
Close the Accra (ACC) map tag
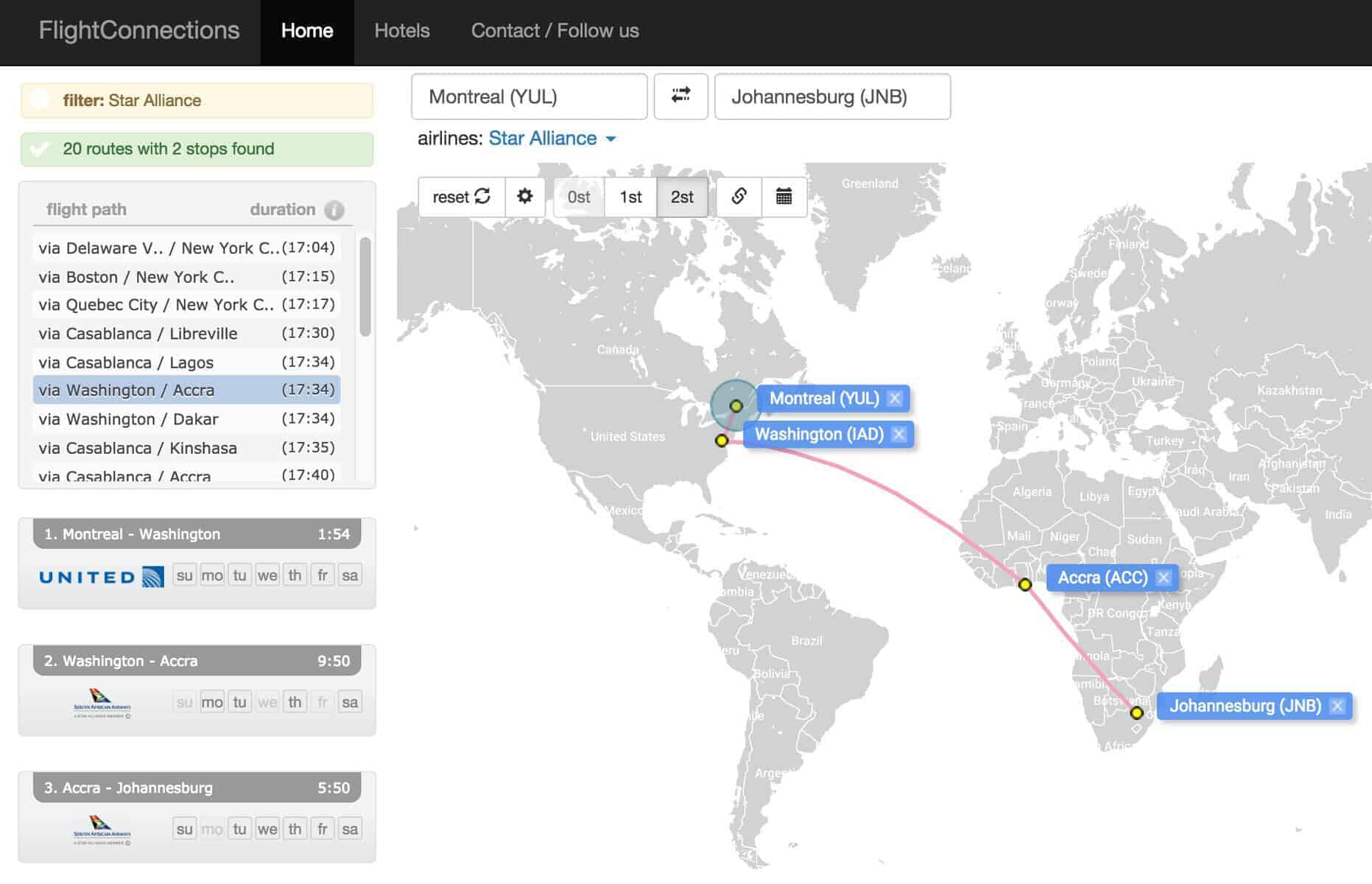(1163, 578)
